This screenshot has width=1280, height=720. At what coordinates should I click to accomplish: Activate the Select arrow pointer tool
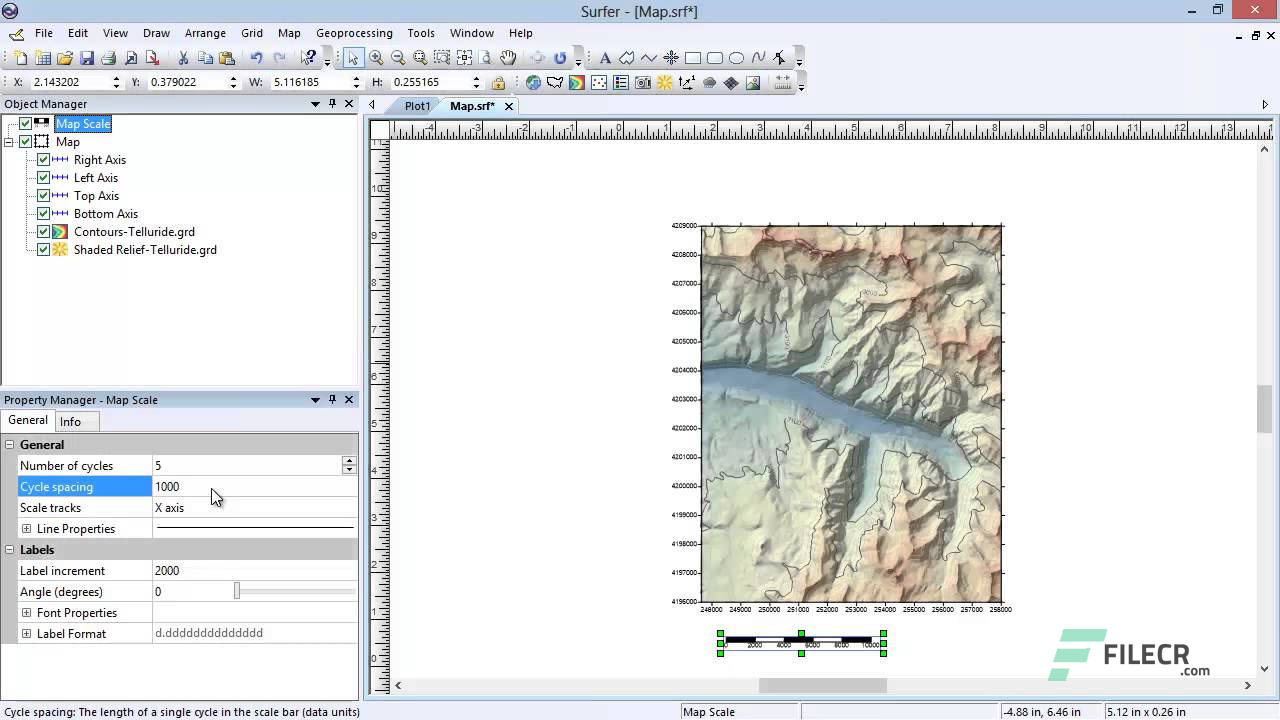353,58
